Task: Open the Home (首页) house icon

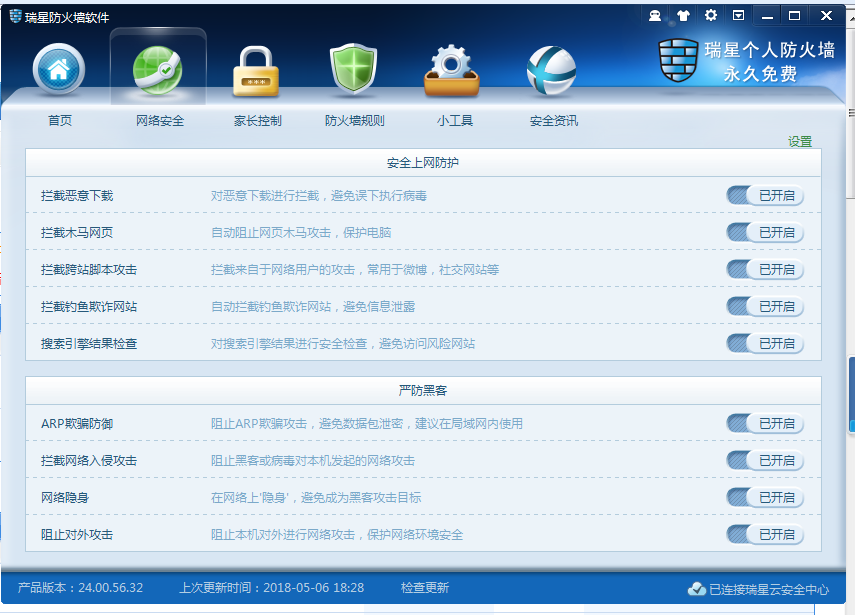Action: coord(59,69)
